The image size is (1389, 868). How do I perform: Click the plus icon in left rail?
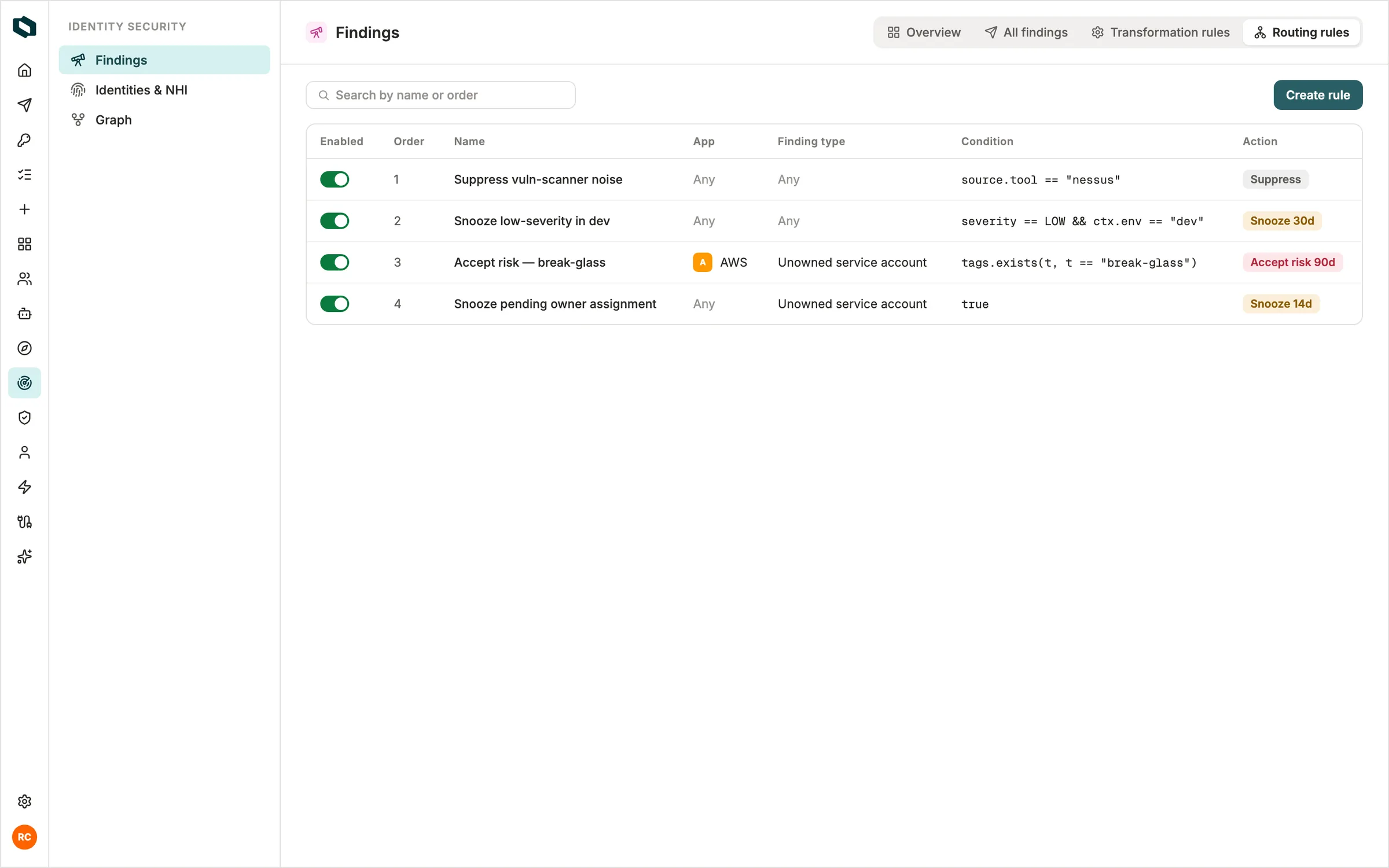coord(24,209)
